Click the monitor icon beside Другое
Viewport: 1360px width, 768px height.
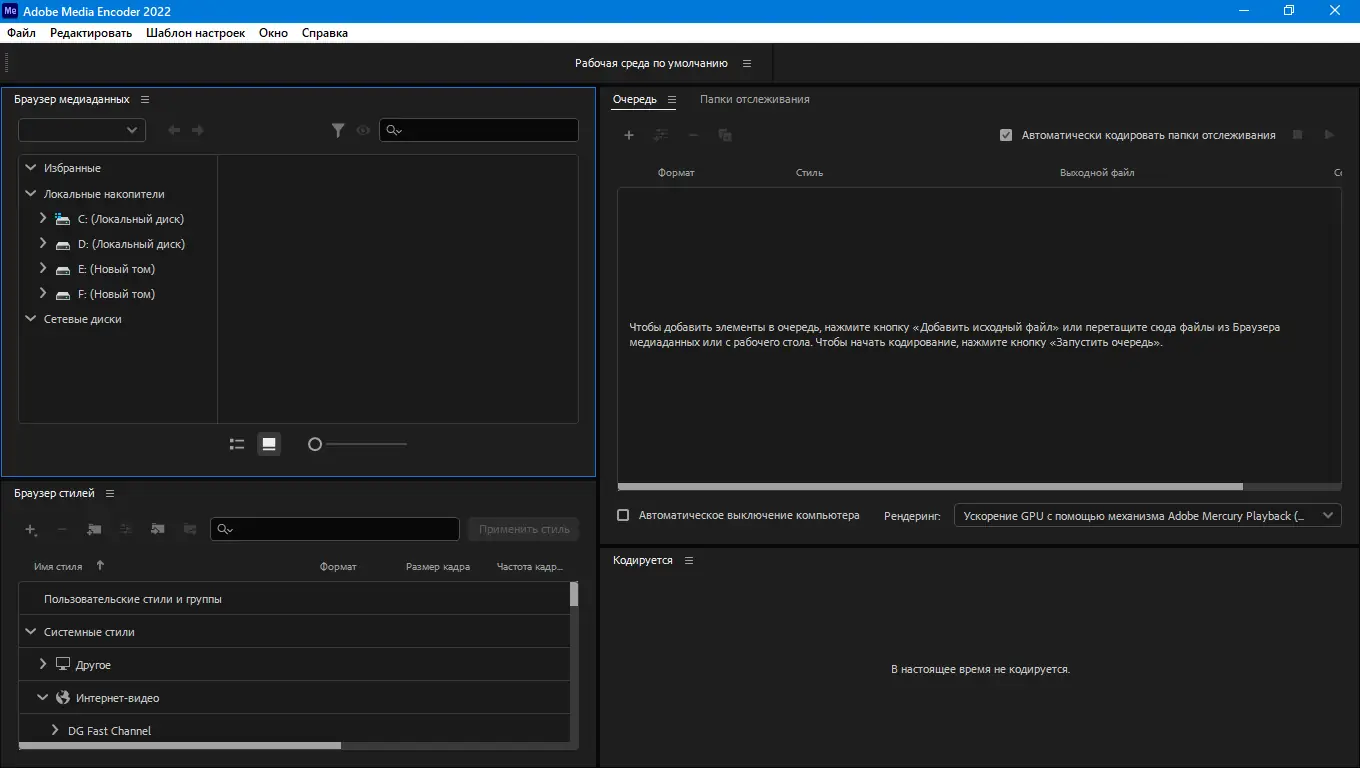pos(63,664)
